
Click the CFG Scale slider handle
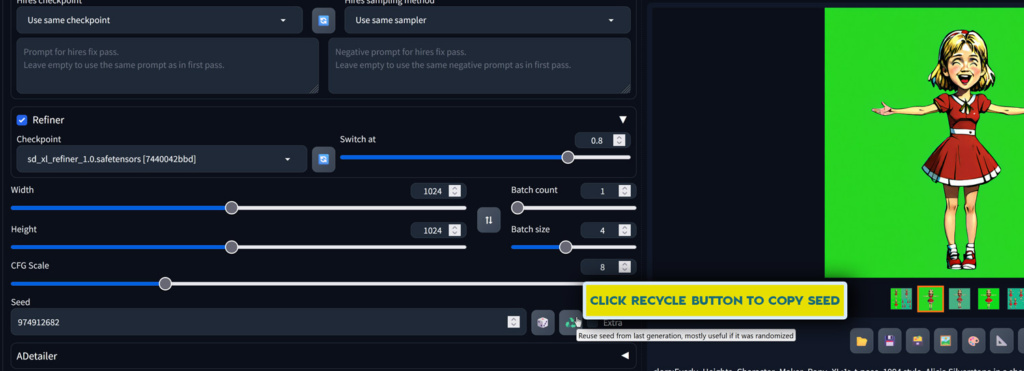tap(165, 283)
